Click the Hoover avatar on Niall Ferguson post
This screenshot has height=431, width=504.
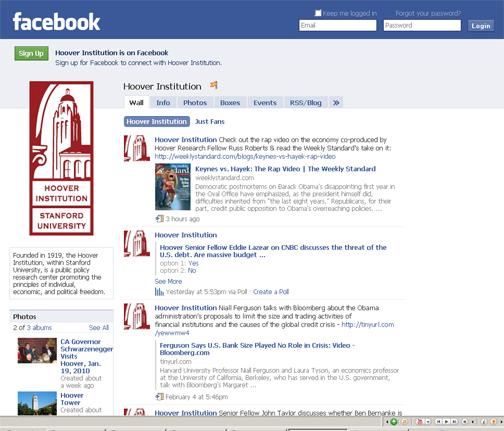point(137,316)
